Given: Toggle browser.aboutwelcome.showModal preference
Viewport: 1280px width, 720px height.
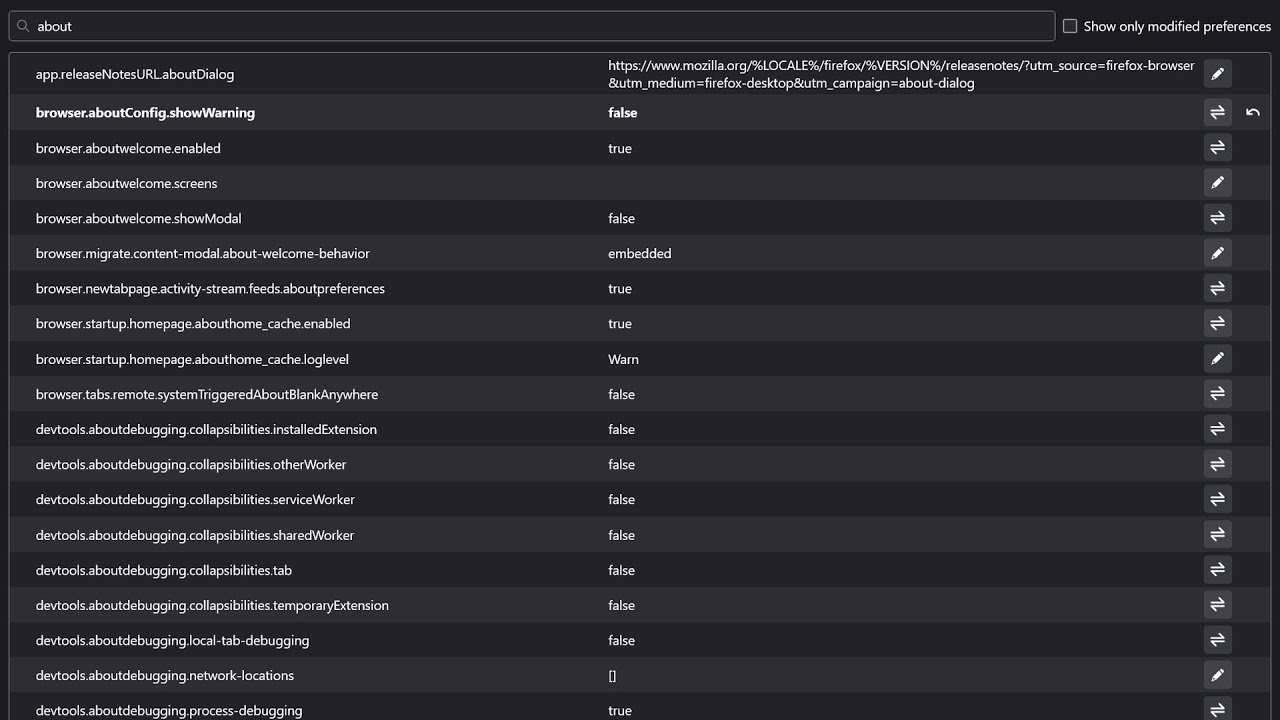Looking at the screenshot, I should [1217, 218].
